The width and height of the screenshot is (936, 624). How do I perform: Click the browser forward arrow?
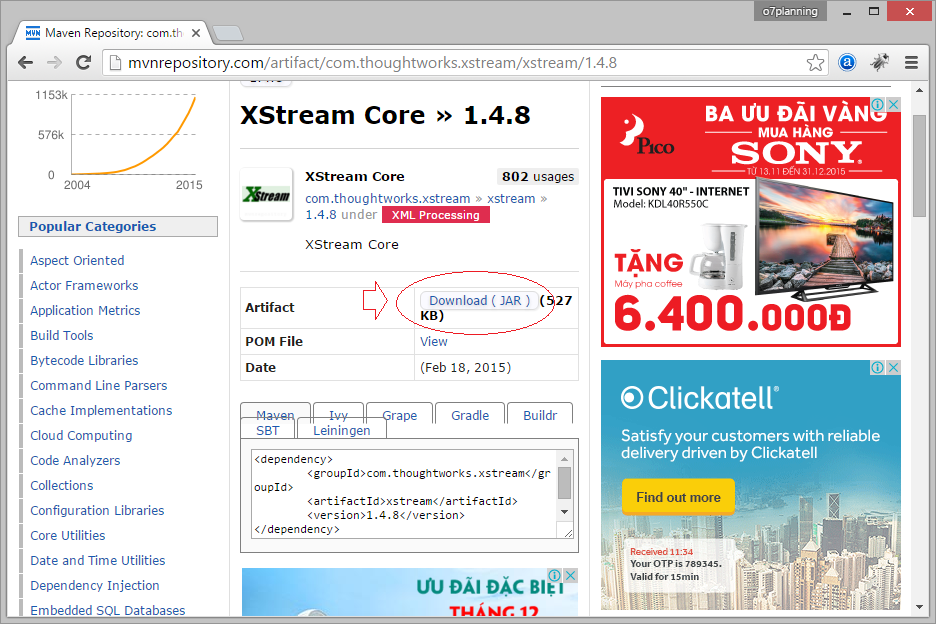coord(54,62)
